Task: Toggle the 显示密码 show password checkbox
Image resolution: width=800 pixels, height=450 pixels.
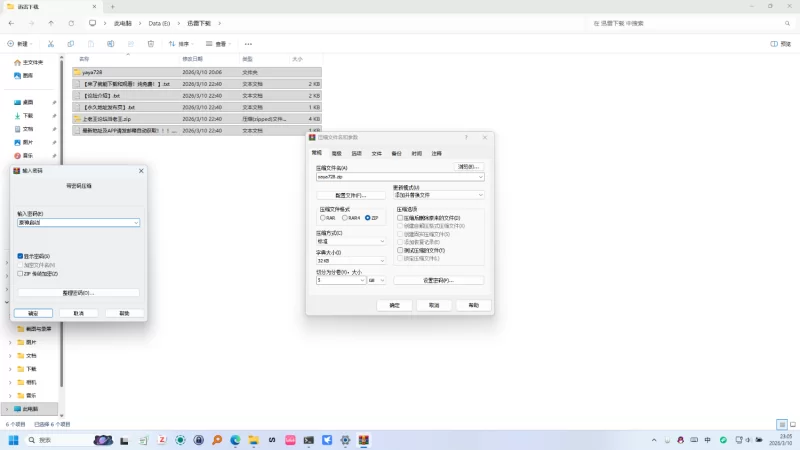Action: [20, 256]
